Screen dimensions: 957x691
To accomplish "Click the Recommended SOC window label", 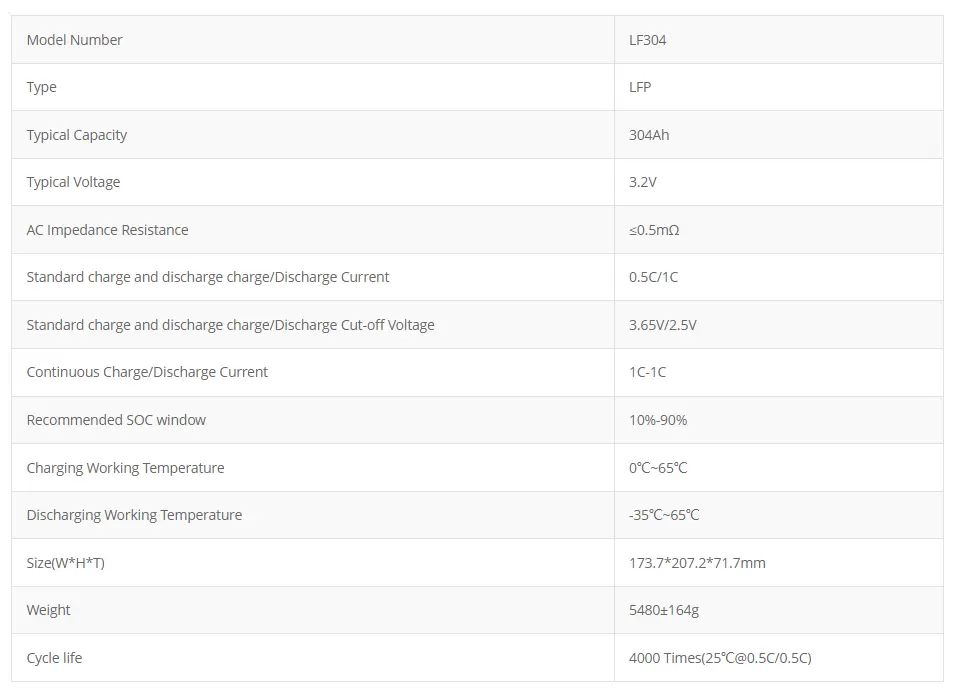I will click(x=116, y=420).
